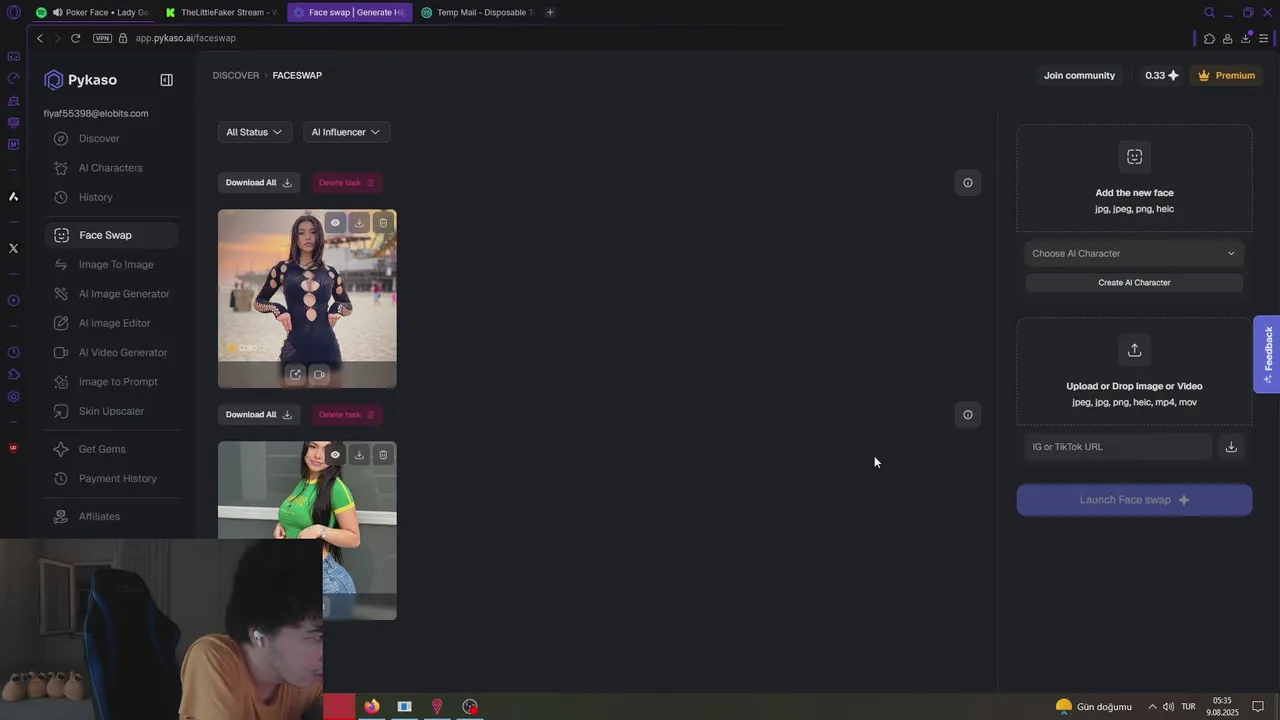Click the Affiliates icon

61,516
